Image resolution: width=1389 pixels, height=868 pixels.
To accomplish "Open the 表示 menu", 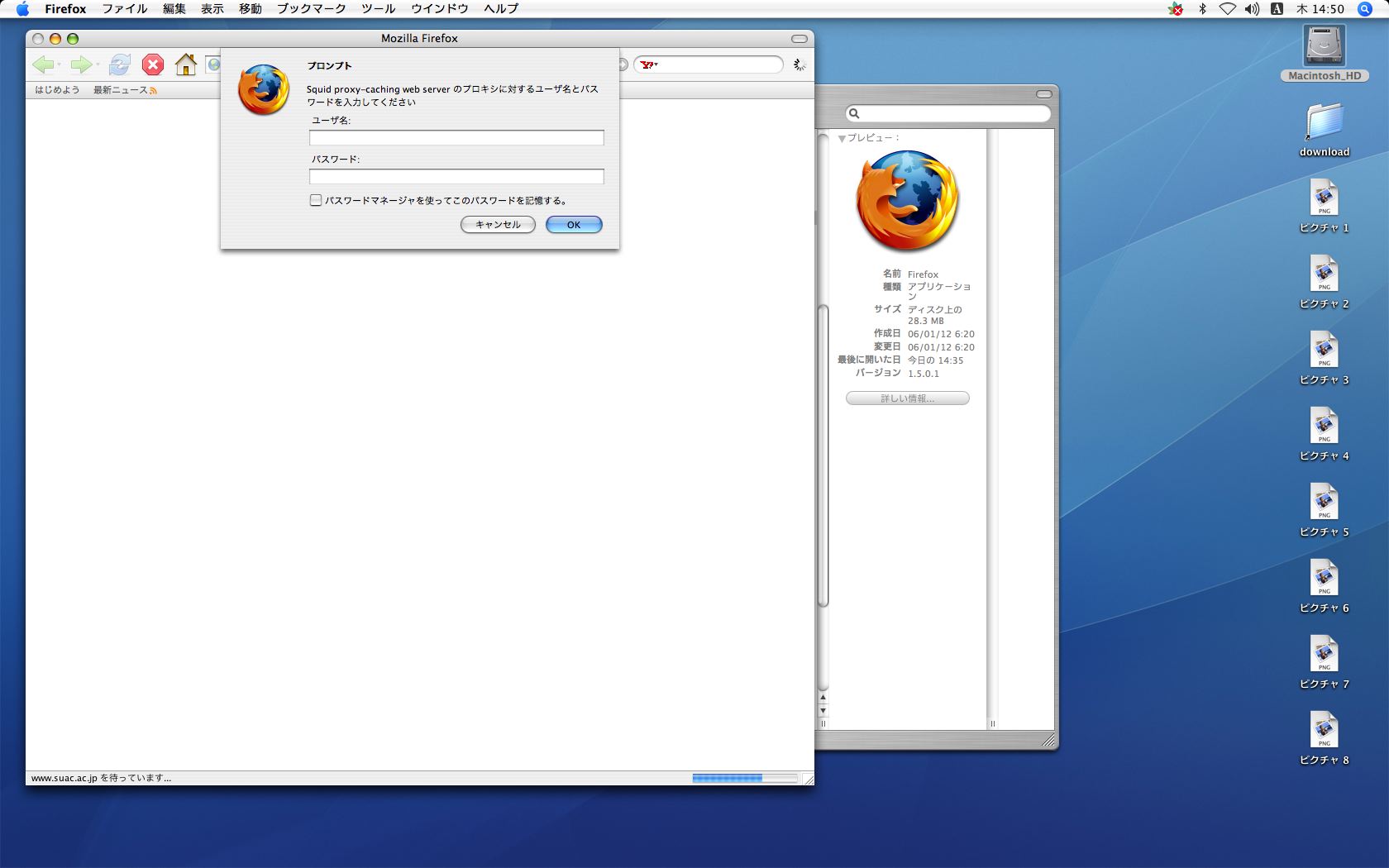I will pos(212,9).
